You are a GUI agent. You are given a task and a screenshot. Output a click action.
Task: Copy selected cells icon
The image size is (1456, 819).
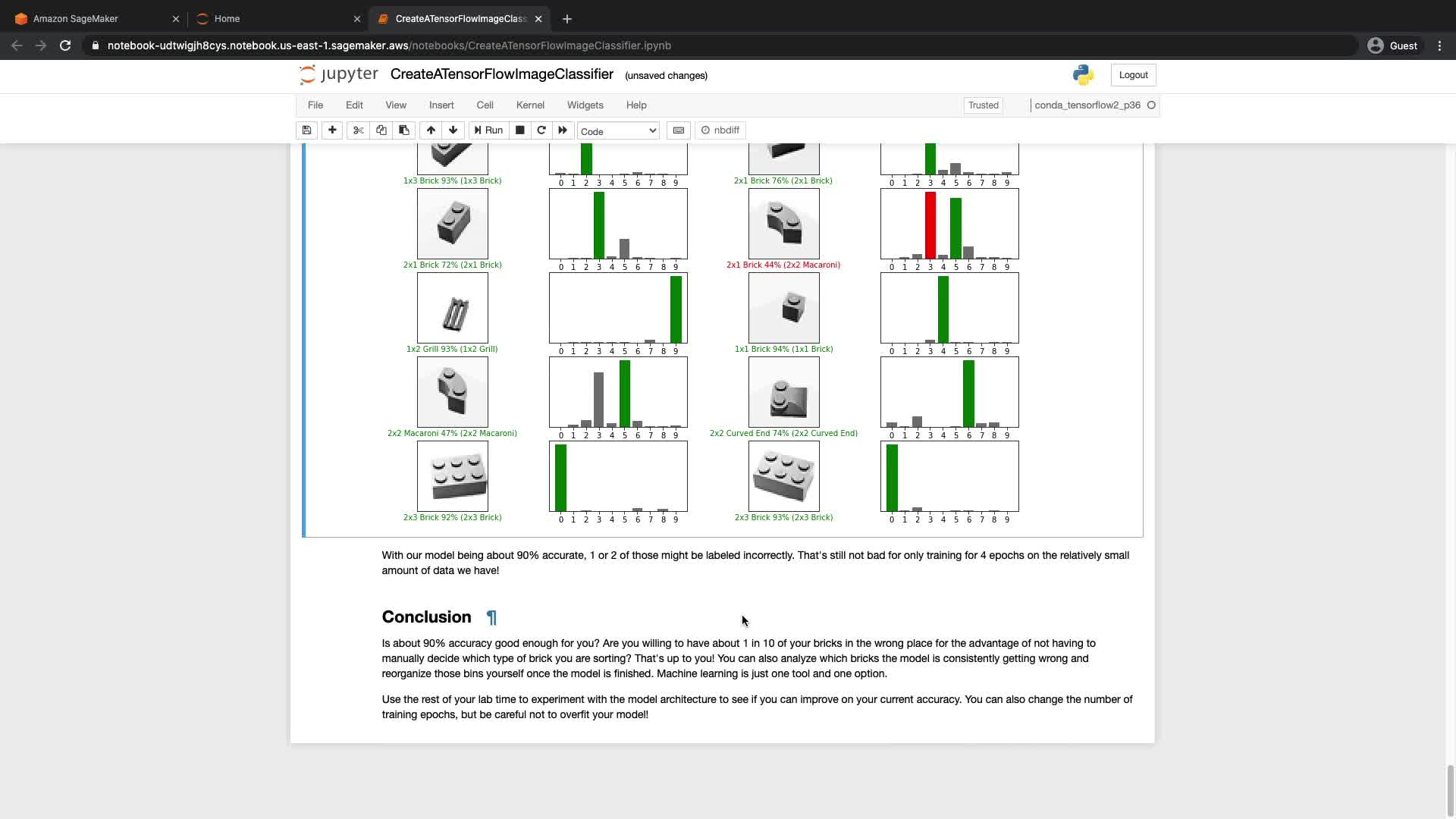[x=381, y=130]
